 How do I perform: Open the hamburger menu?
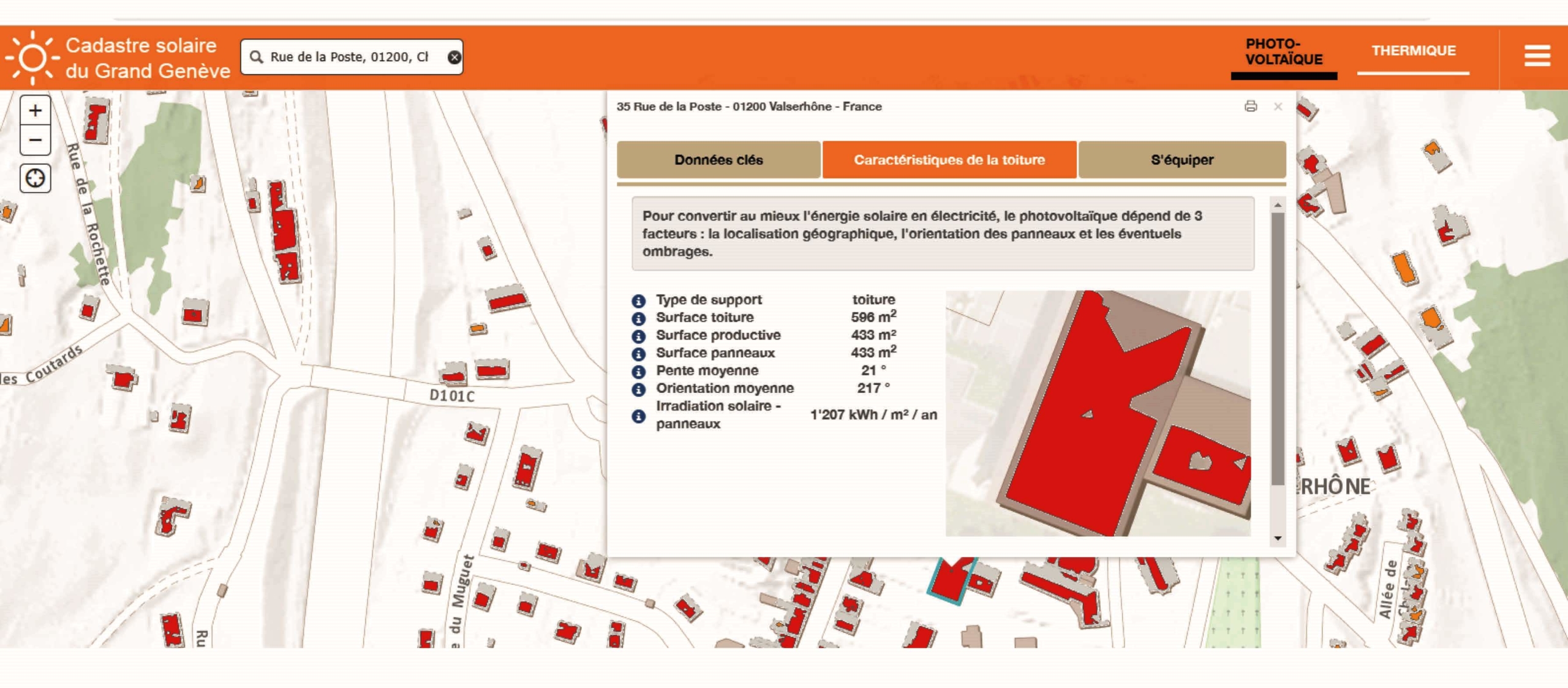1537,56
